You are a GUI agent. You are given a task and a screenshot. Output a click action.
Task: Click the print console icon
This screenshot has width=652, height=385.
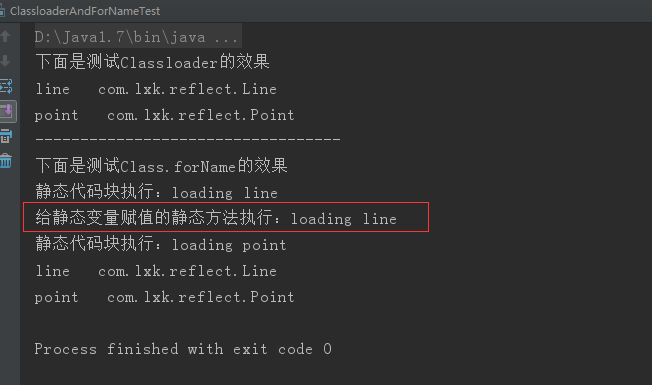click(6, 136)
